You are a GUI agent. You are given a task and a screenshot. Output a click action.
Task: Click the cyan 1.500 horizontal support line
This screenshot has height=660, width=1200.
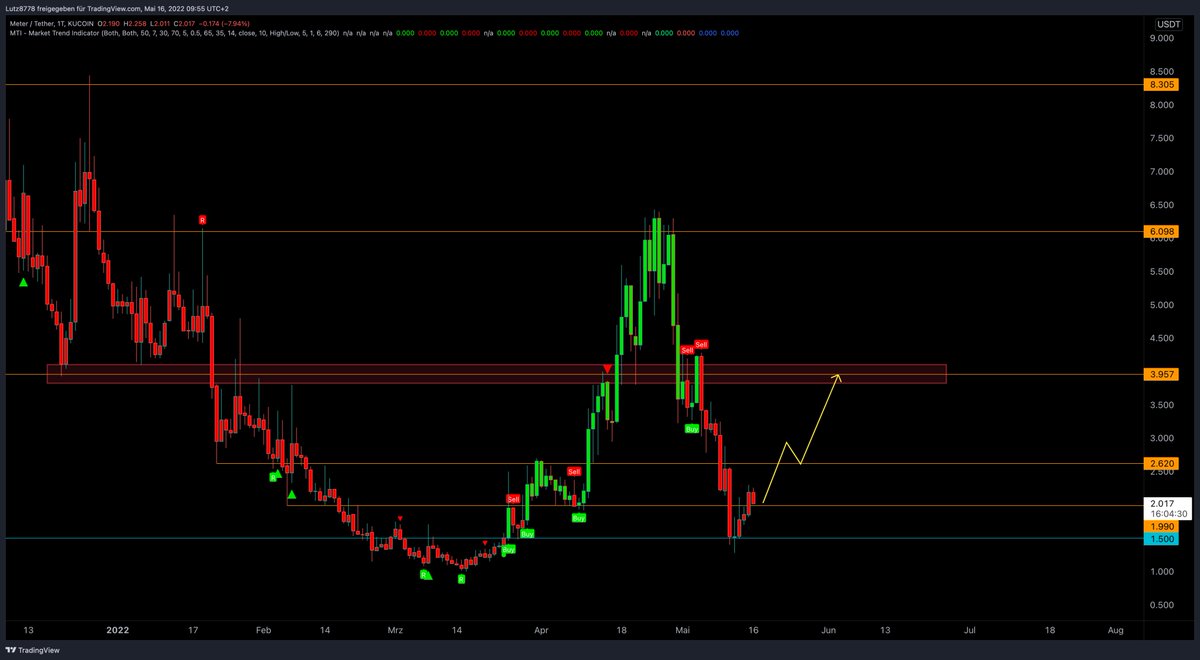click(x=575, y=538)
